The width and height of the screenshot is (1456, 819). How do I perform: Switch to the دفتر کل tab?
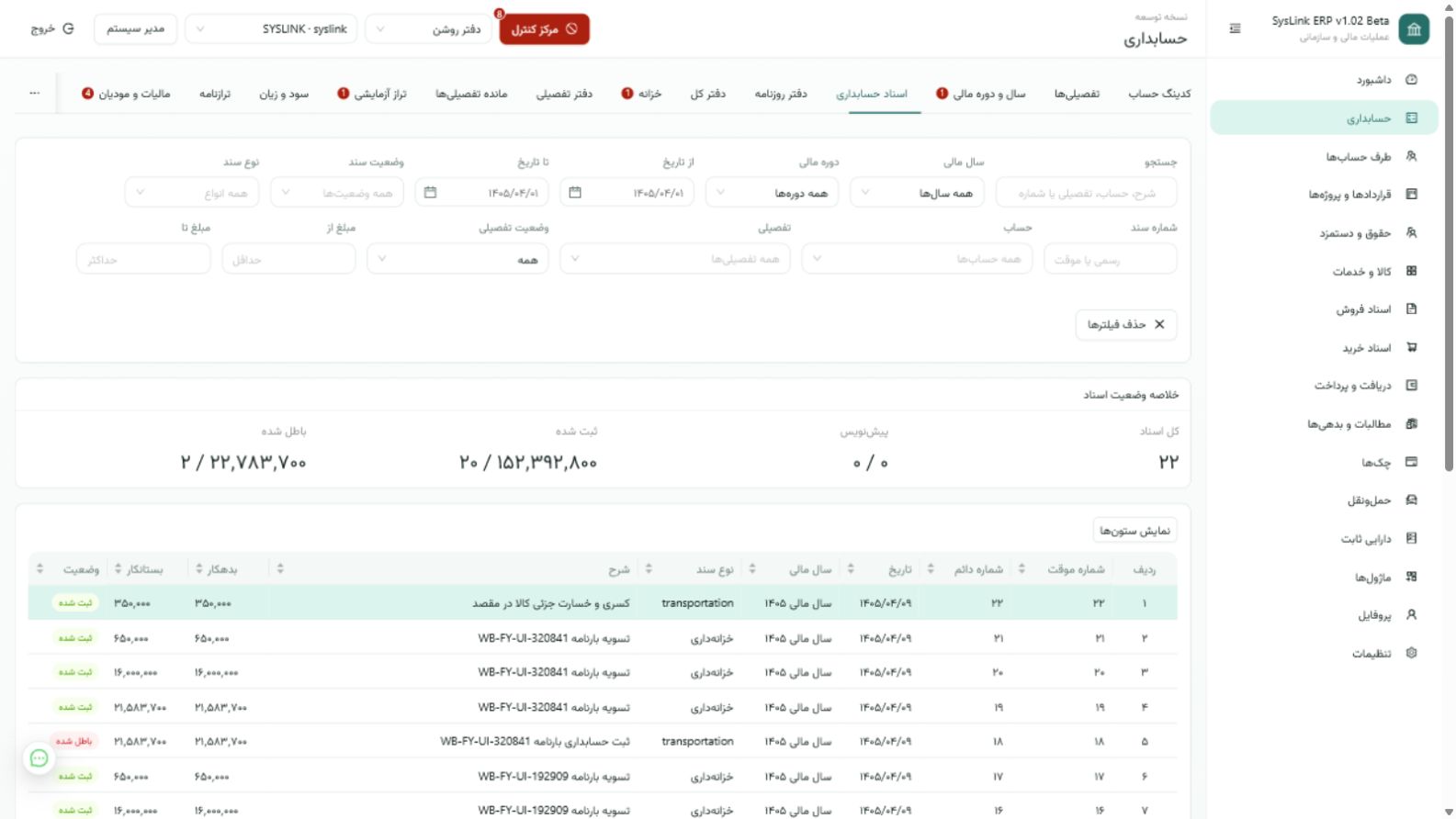(x=708, y=94)
